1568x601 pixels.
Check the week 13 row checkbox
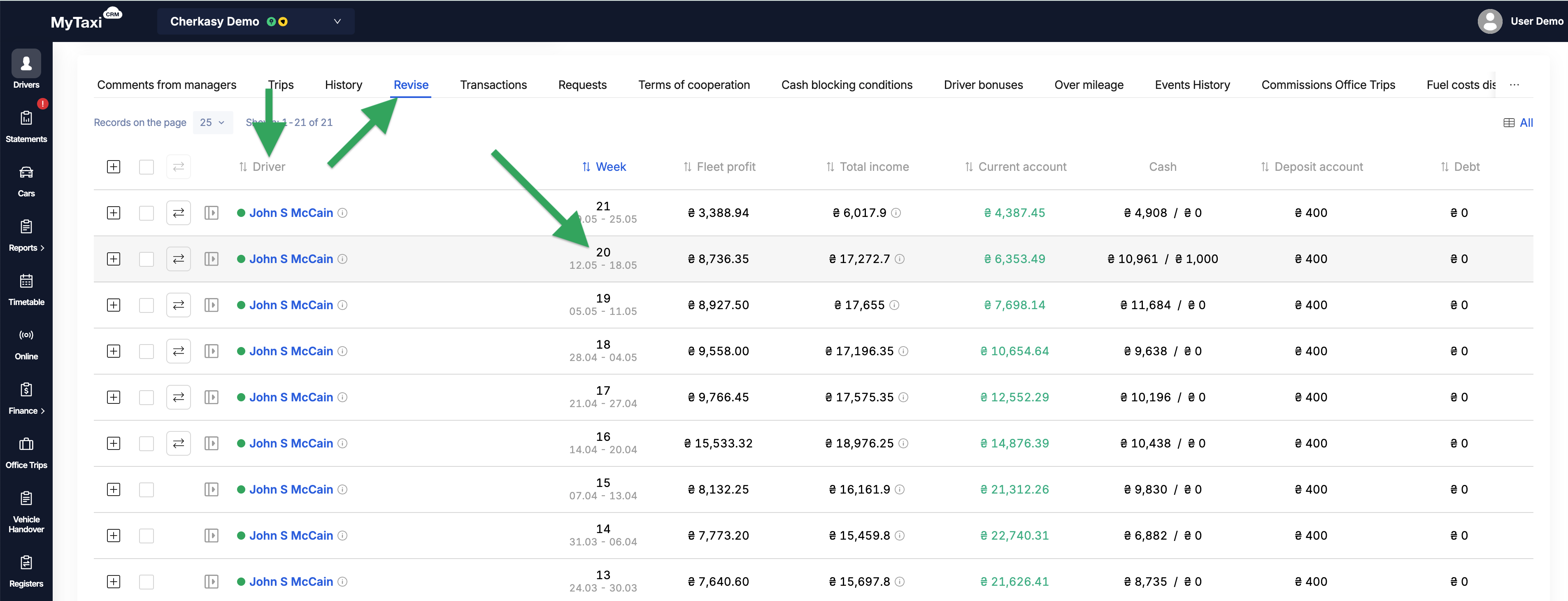[146, 582]
